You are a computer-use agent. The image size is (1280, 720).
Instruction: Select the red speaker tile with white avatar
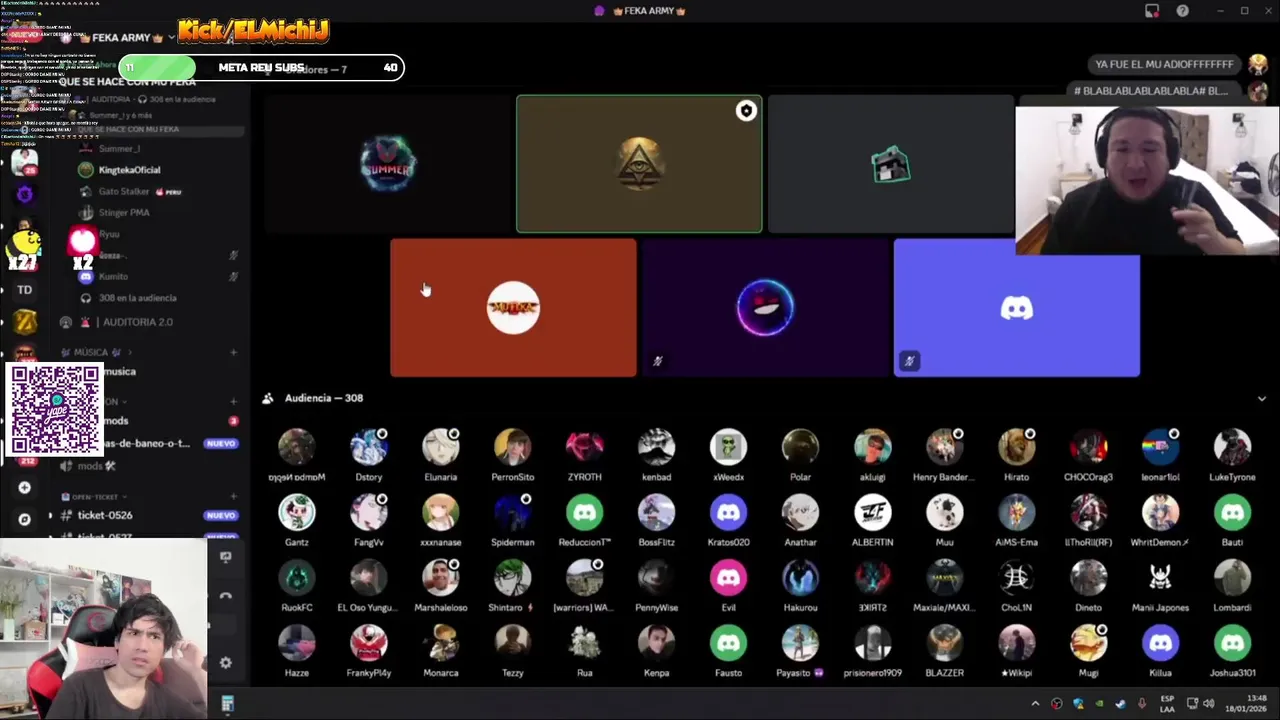click(x=513, y=307)
